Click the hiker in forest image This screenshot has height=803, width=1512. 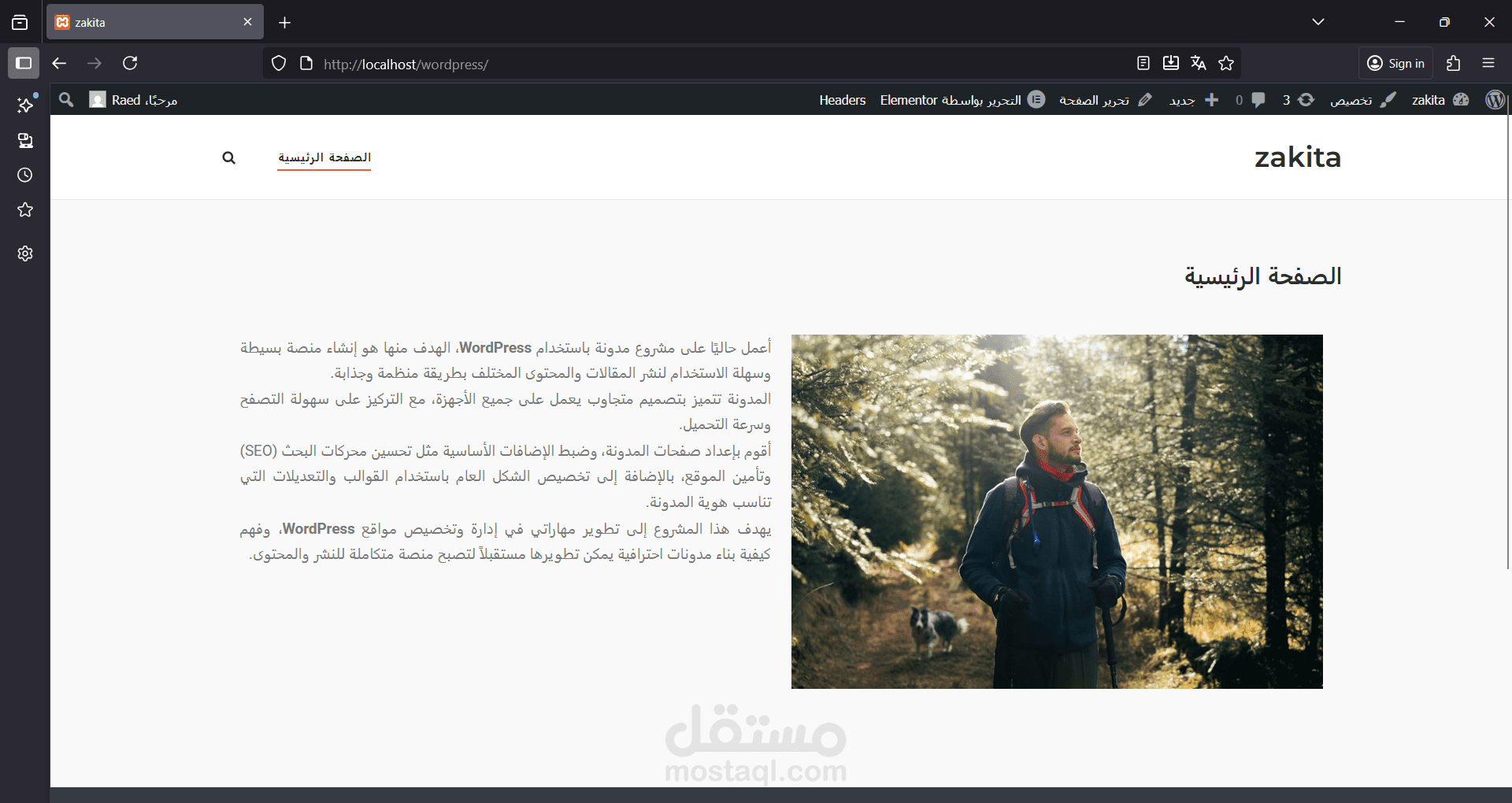coord(1057,512)
